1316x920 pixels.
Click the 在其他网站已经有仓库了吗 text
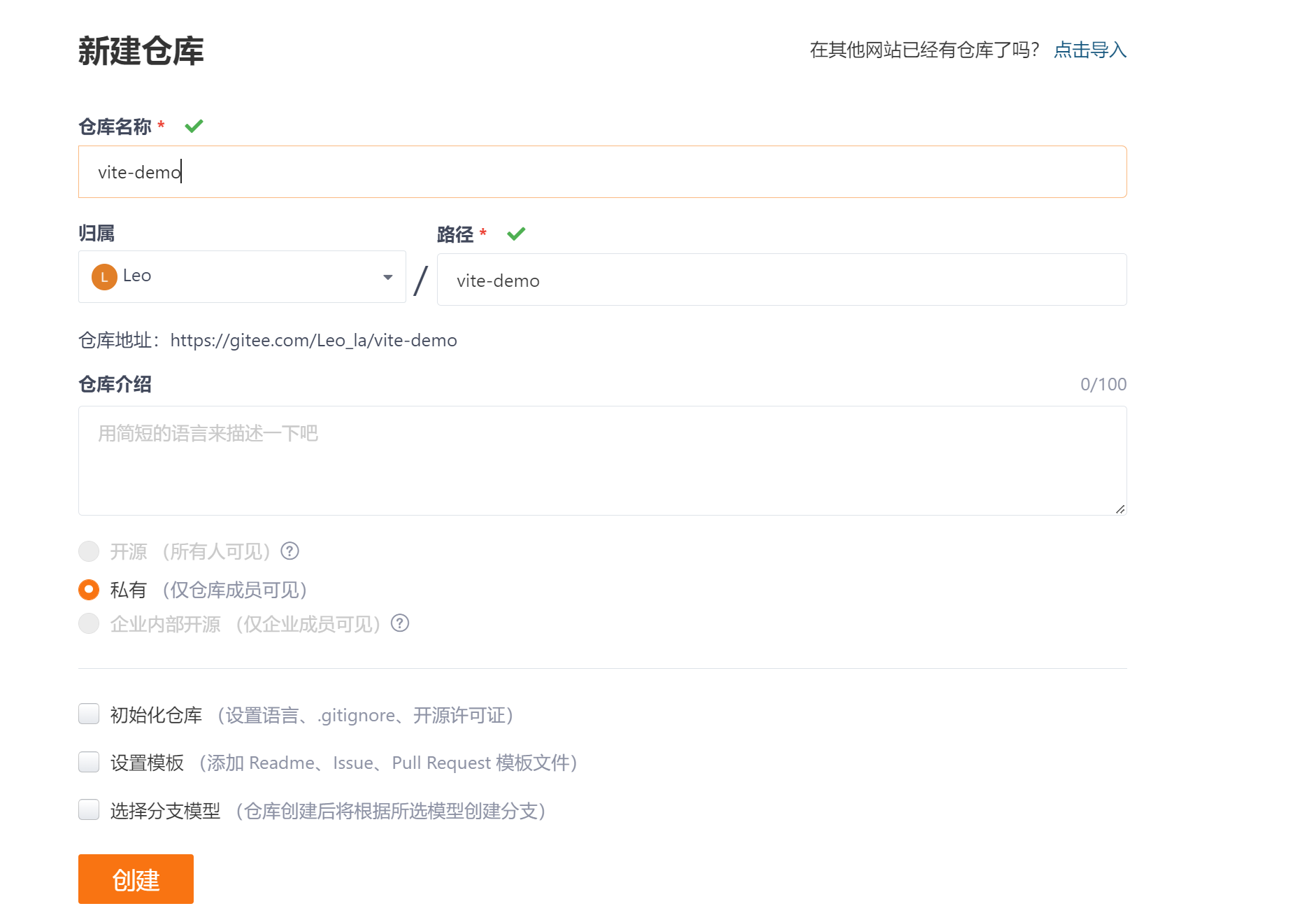[x=925, y=50]
